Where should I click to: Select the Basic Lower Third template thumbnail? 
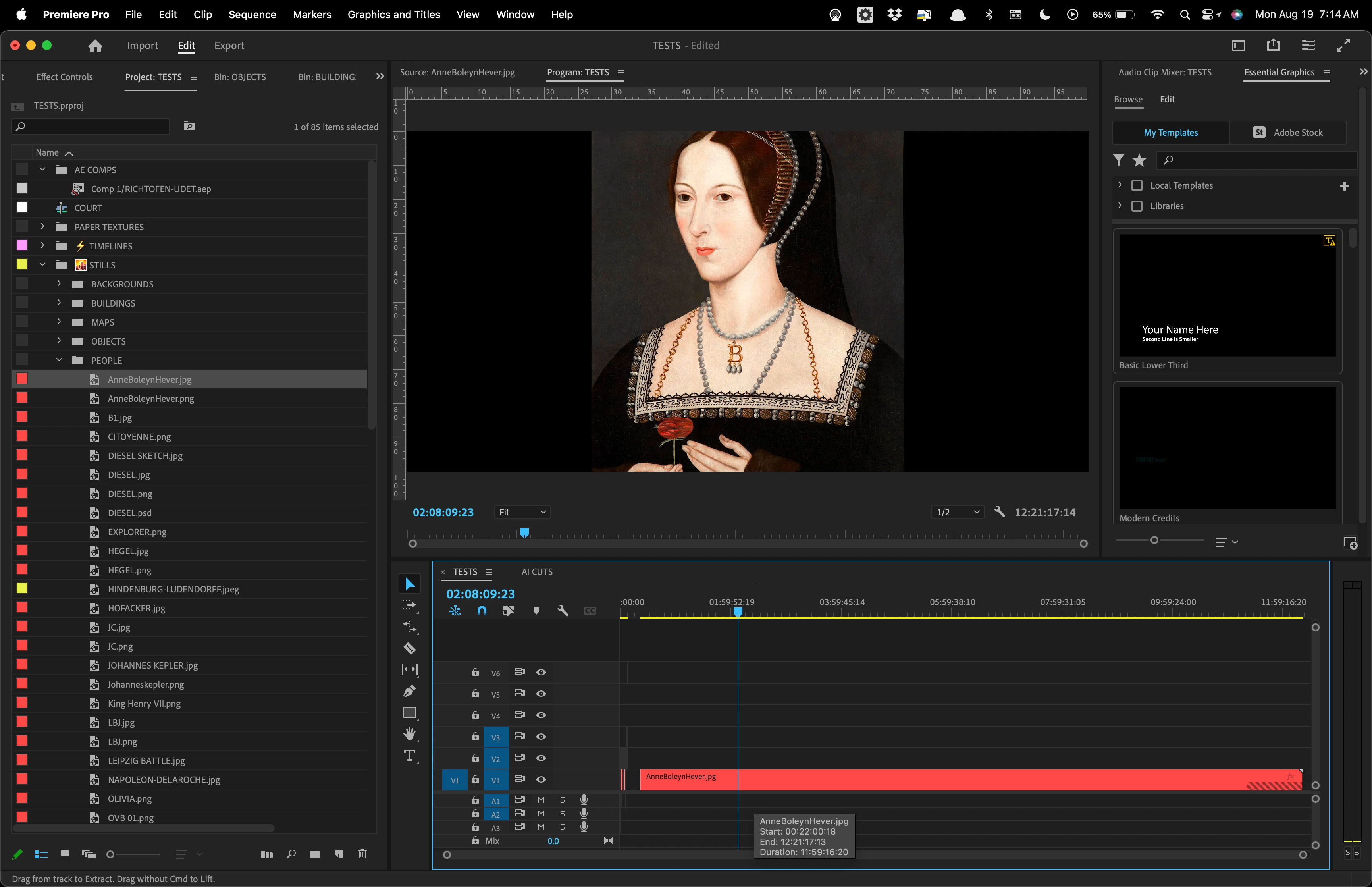[1227, 295]
